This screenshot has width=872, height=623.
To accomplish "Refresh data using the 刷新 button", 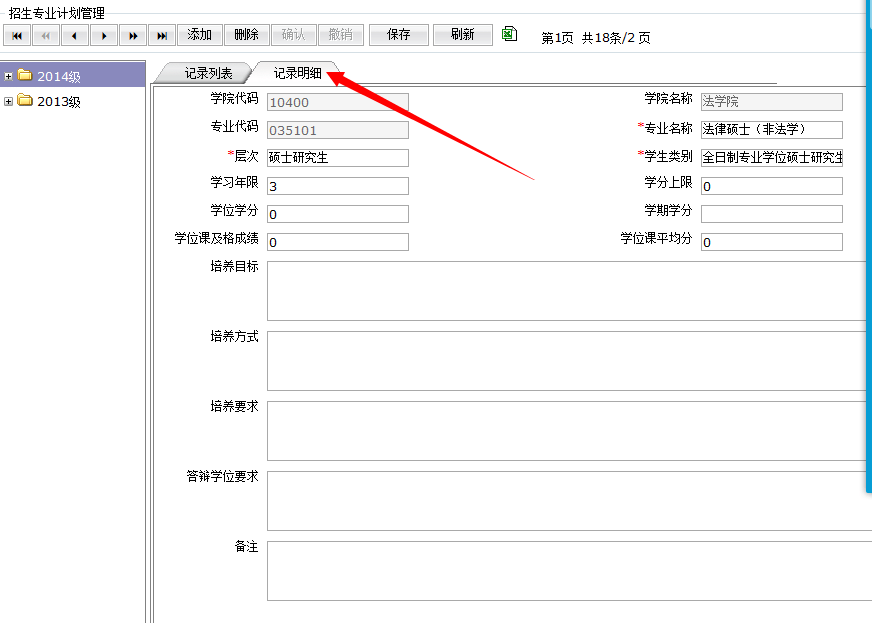I will point(462,35).
